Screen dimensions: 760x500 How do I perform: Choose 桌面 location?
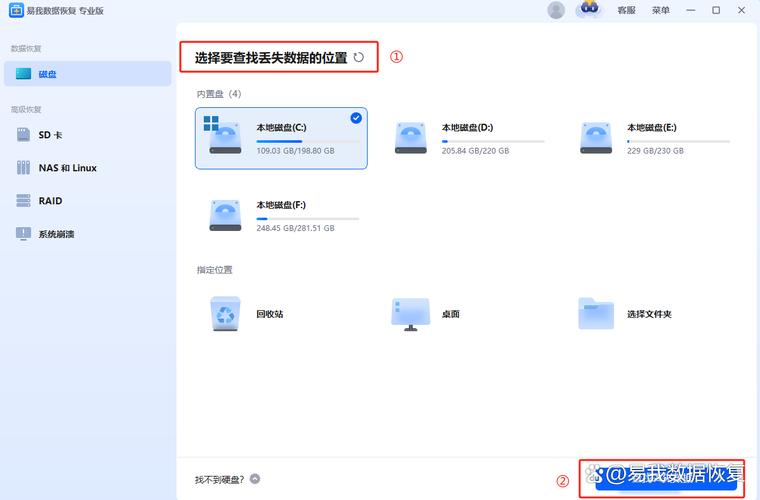point(467,314)
